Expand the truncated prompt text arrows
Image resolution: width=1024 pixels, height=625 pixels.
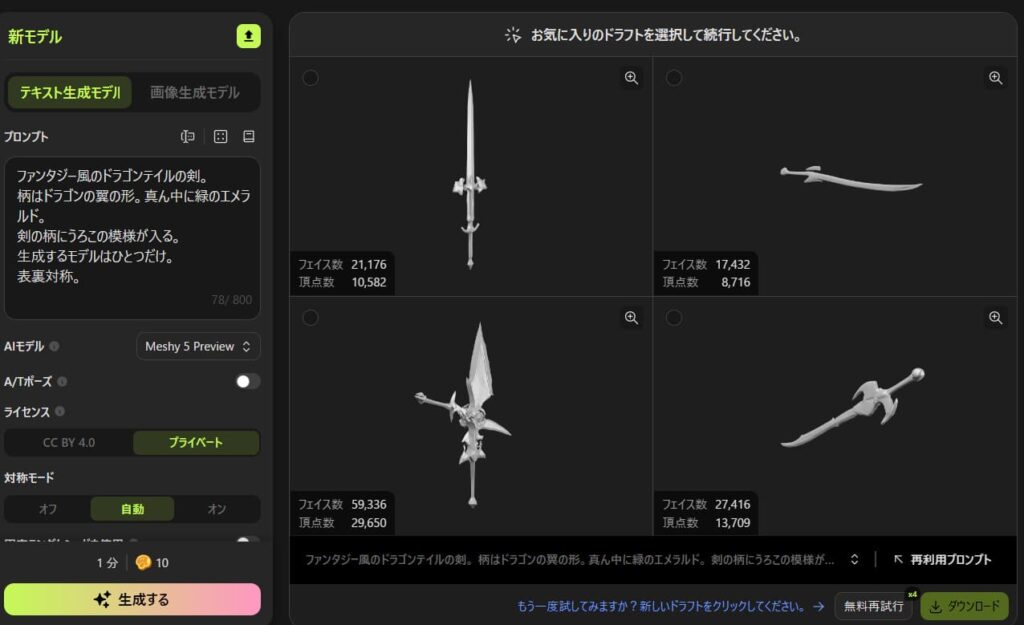click(854, 560)
